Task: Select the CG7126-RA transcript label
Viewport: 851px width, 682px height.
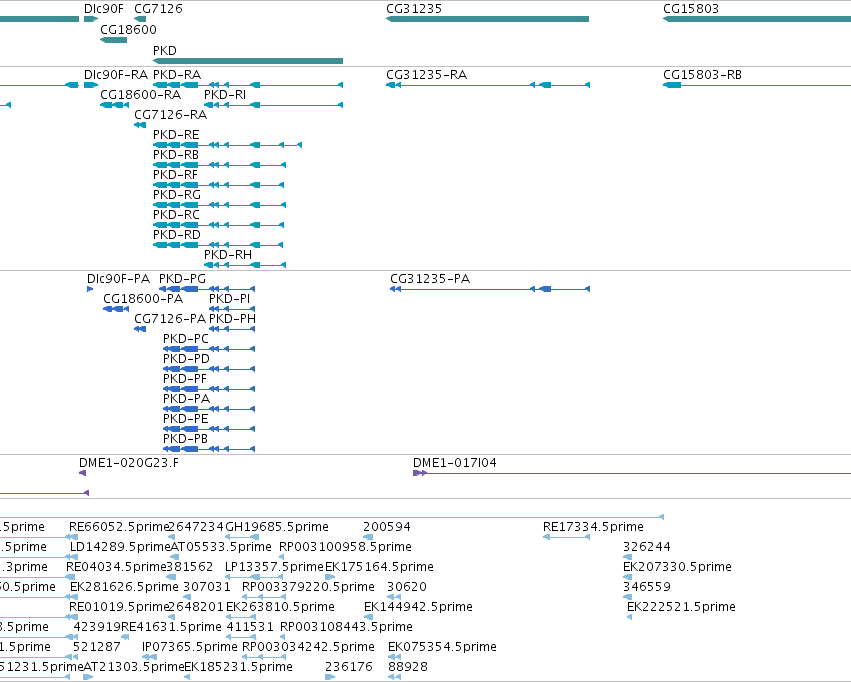Action: pyautogui.click(x=170, y=114)
